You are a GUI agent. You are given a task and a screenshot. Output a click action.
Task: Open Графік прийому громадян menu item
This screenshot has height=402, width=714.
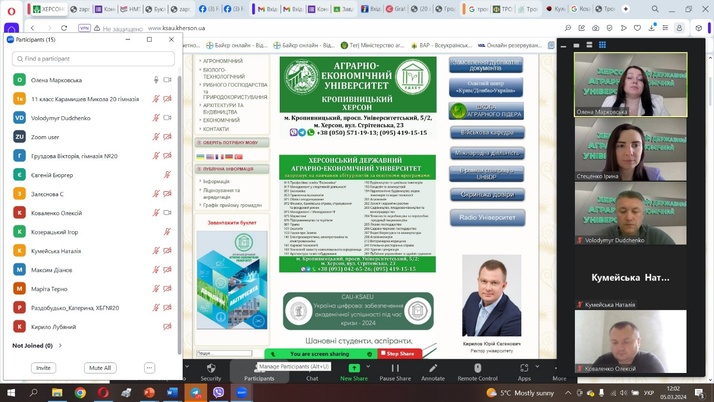(x=232, y=205)
